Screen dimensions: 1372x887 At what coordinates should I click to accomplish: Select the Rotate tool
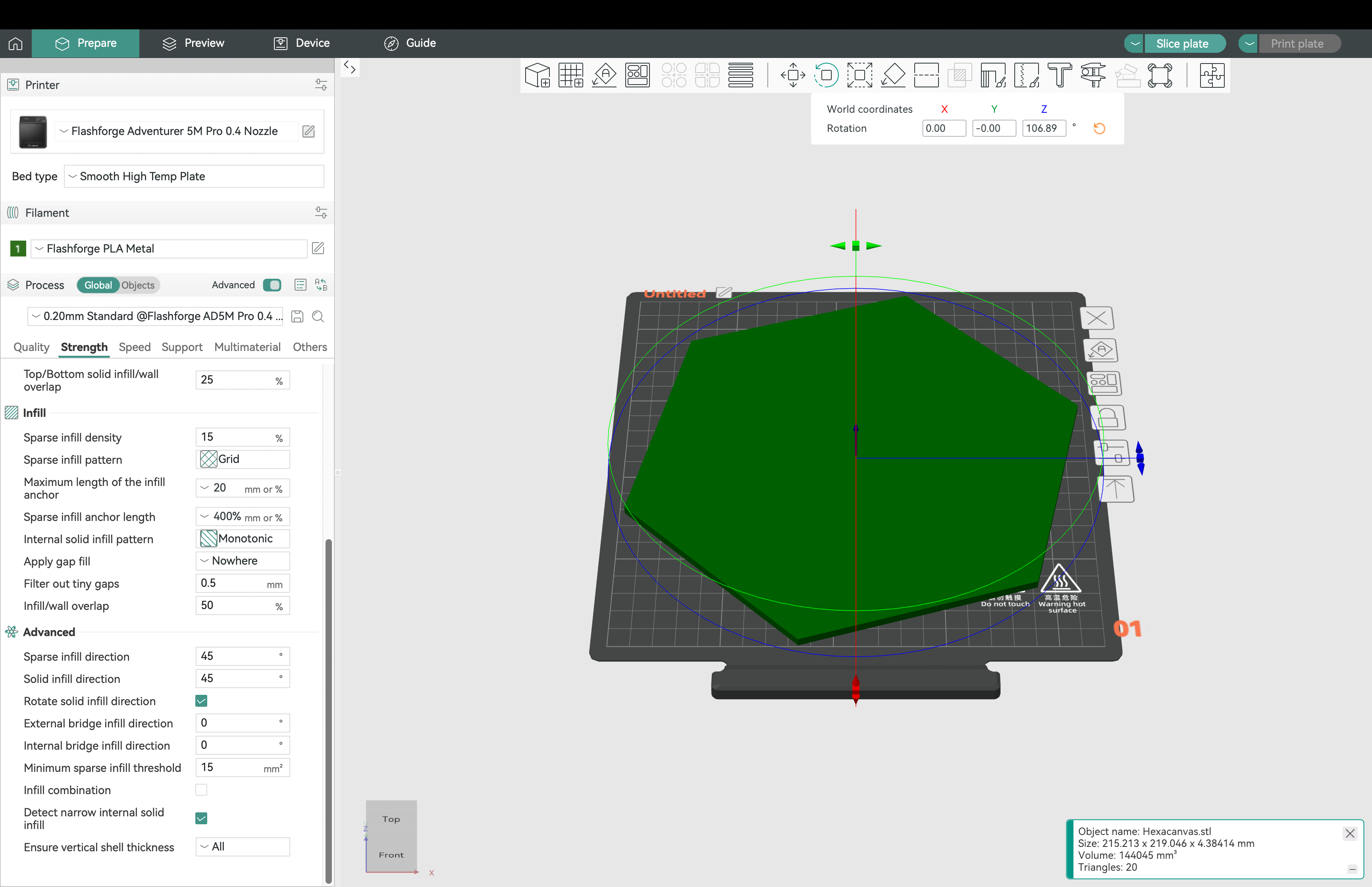click(x=826, y=75)
